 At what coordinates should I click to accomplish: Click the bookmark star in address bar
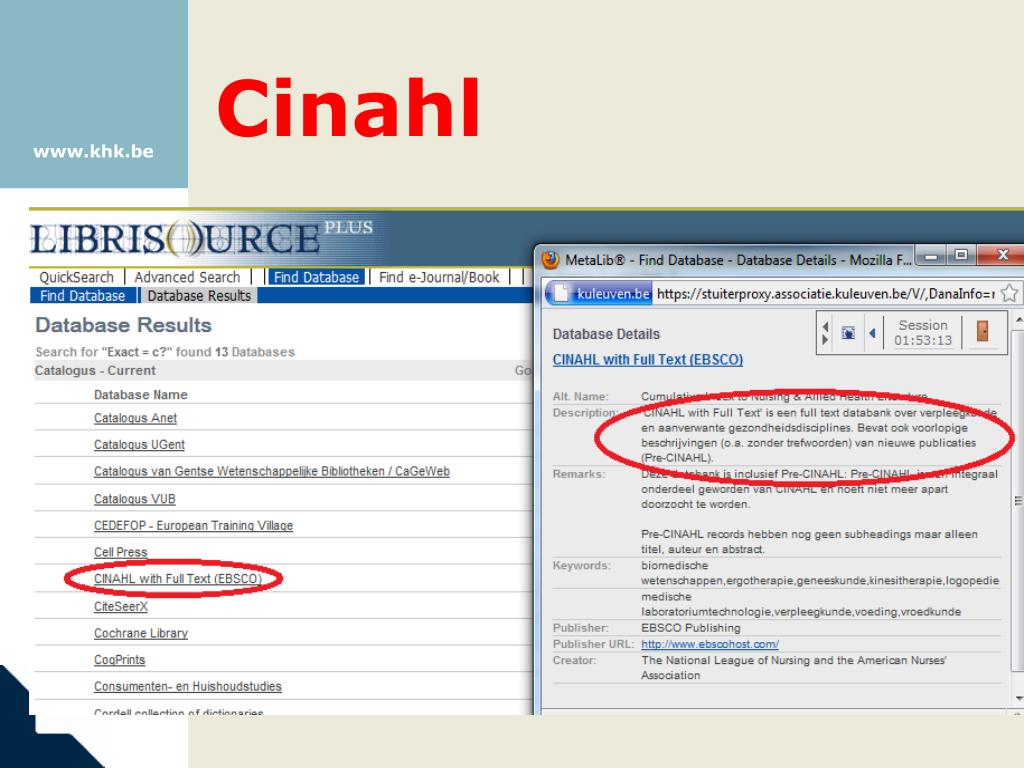tap(1010, 293)
